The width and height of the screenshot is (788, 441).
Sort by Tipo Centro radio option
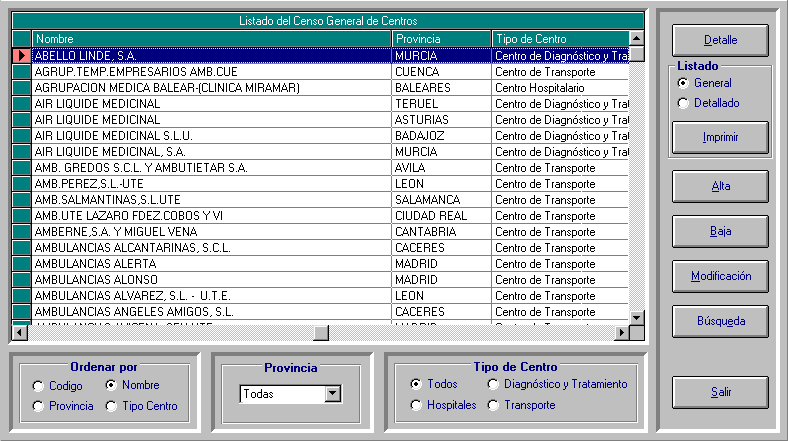[x=112, y=406]
